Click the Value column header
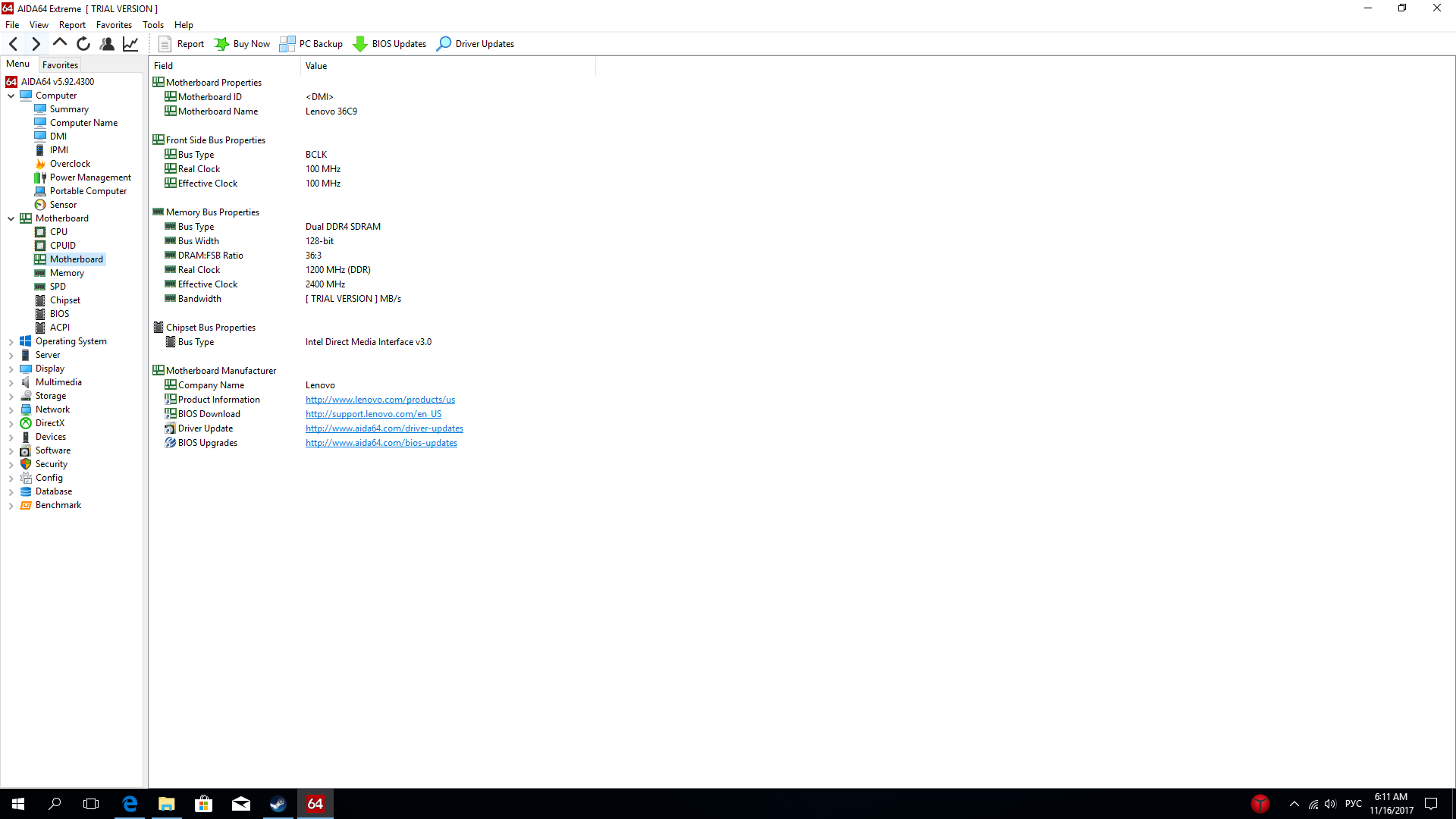1456x819 pixels. [448, 66]
